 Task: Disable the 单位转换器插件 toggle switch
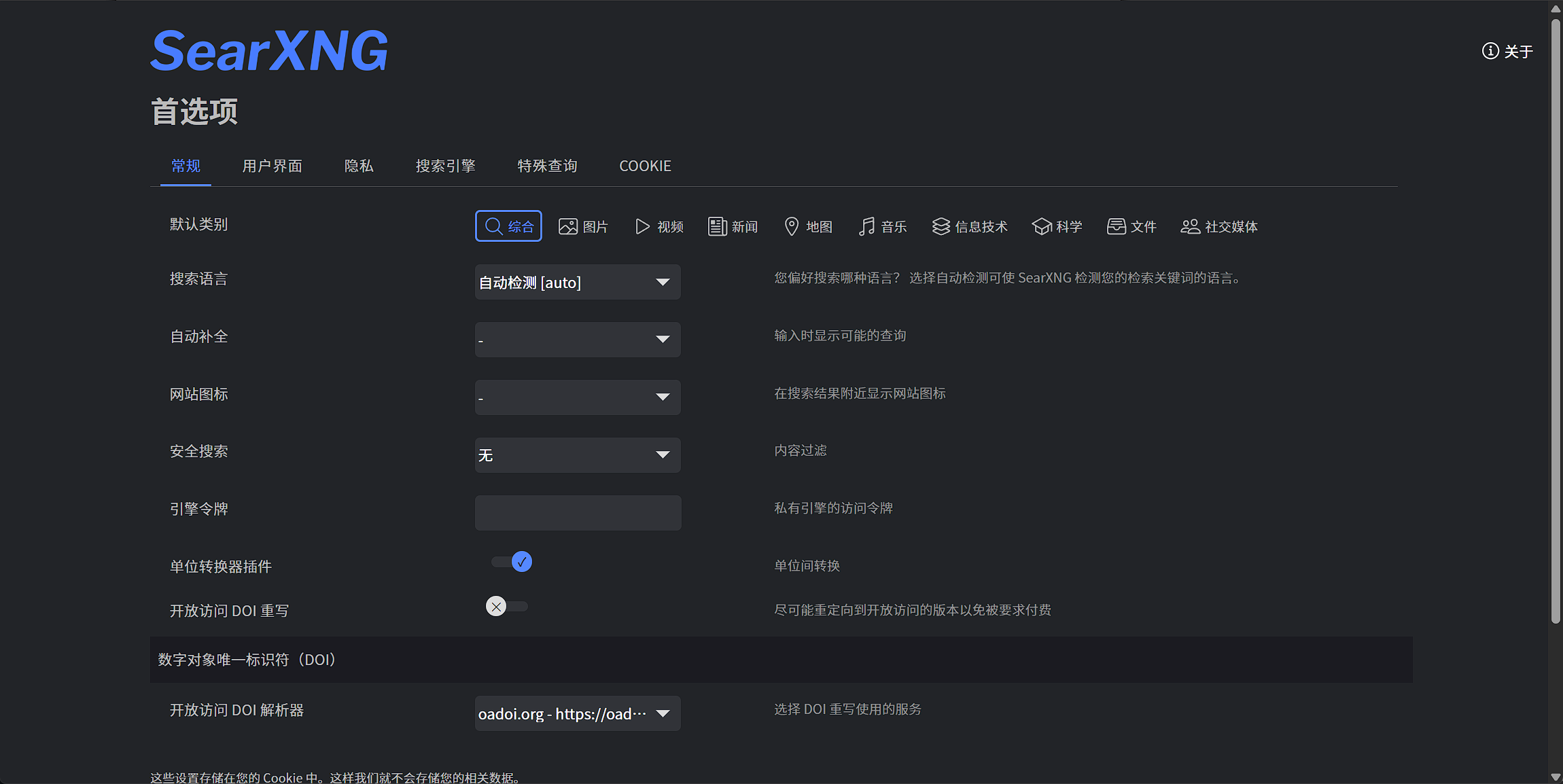512,562
